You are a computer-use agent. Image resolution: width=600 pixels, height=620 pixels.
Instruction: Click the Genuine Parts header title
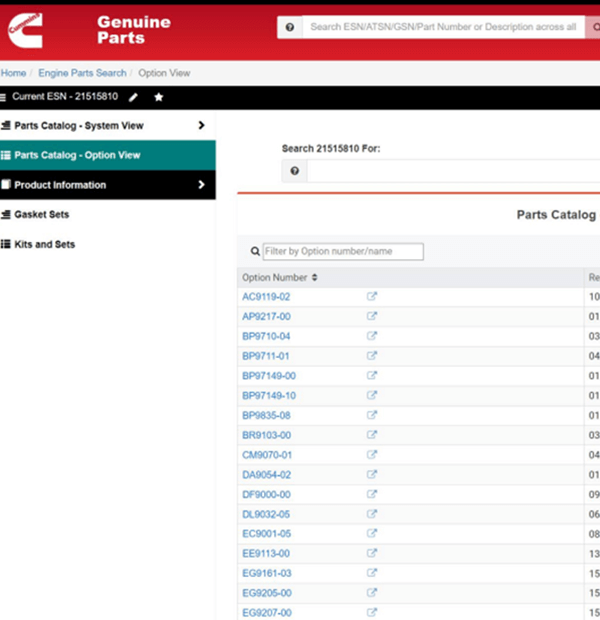click(x=134, y=30)
